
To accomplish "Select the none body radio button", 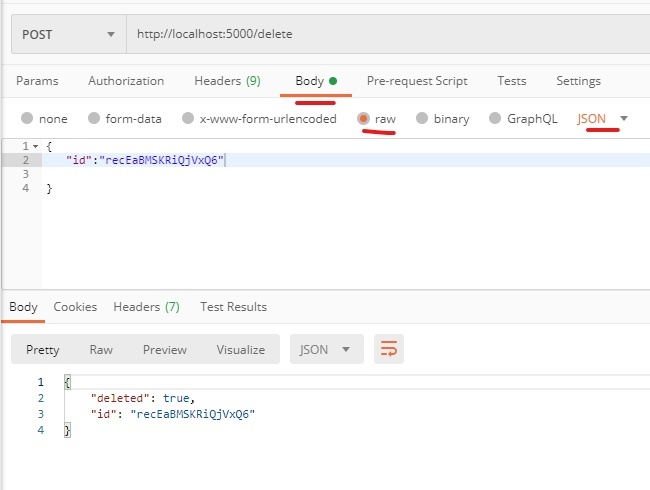I will pos(27,118).
